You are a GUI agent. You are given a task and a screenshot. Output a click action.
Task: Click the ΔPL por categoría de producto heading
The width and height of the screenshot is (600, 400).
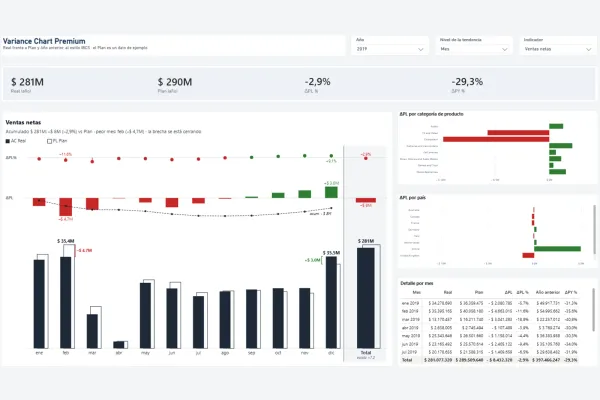[432, 114]
